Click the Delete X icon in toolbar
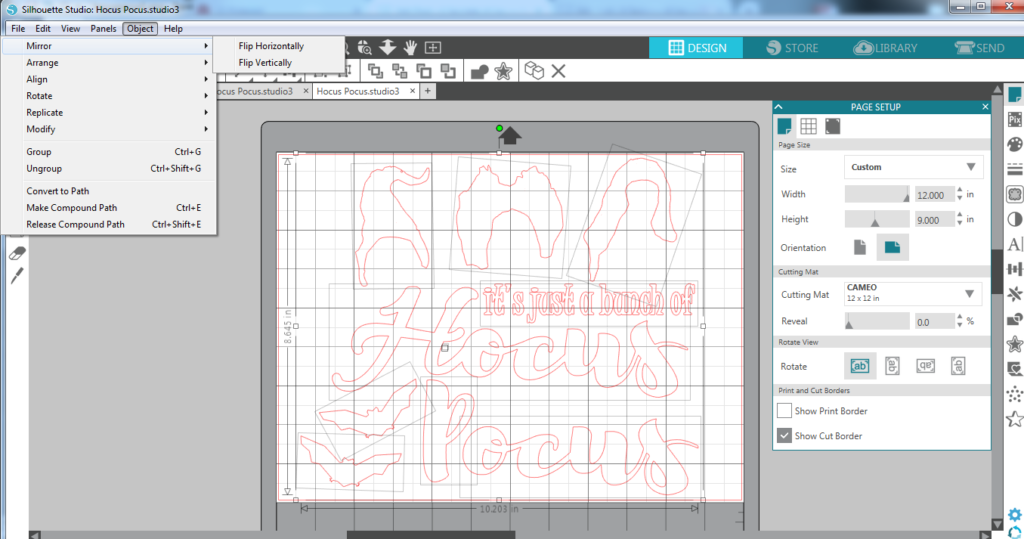This screenshot has height=539, width=1024. point(558,71)
